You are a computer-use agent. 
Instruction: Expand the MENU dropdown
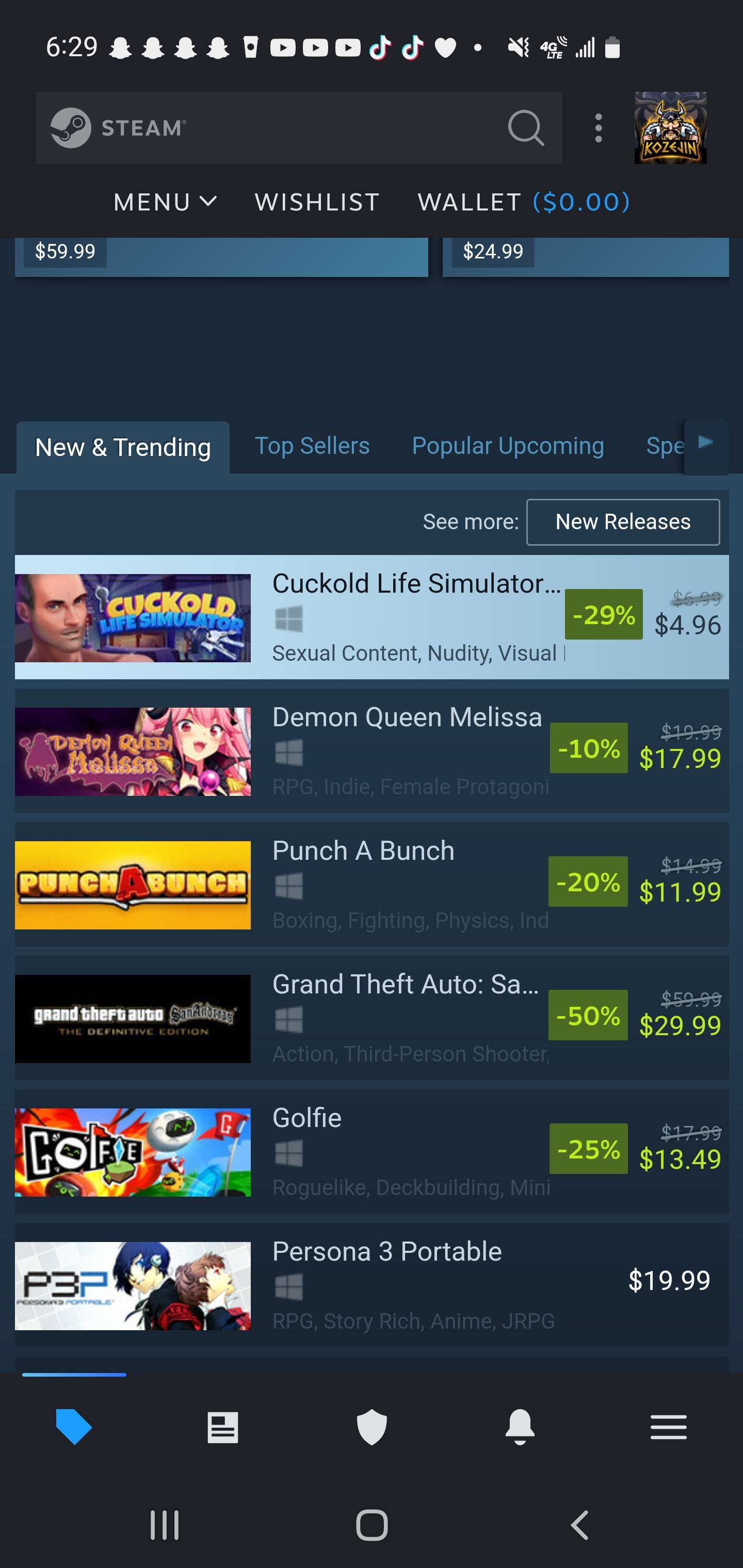pos(165,202)
